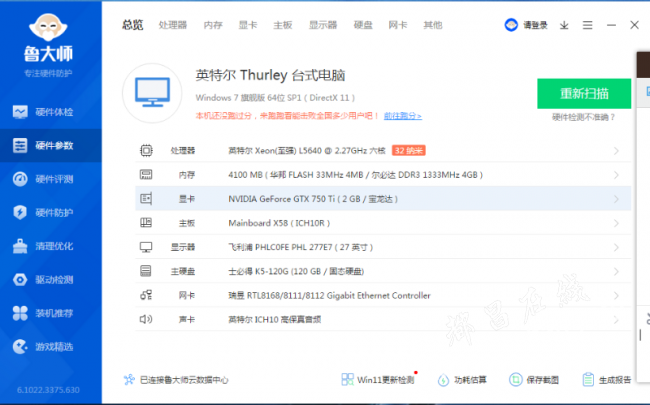This screenshot has width=650, height=405.
Task: Switch to the 处理器 tab
Action: tap(173, 25)
